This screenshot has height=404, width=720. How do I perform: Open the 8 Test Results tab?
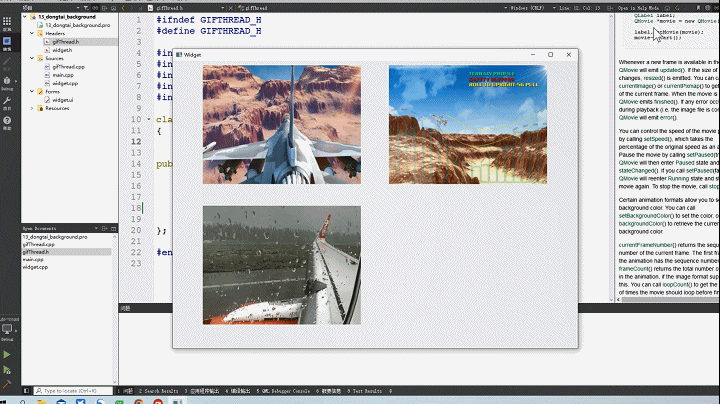365,391
